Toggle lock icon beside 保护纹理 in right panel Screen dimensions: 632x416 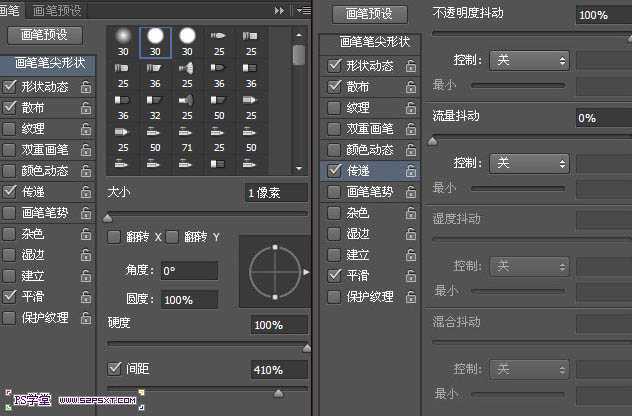[x=411, y=297]
